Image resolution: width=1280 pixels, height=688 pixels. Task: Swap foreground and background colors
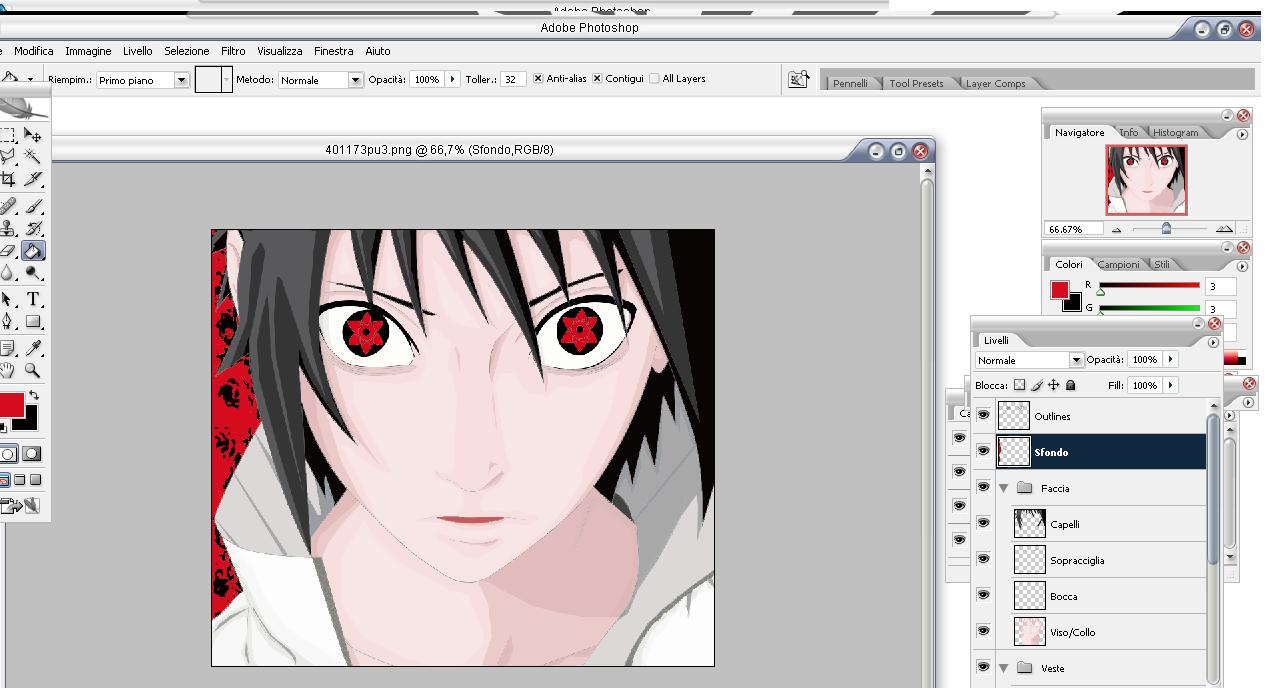click(34, 396)
